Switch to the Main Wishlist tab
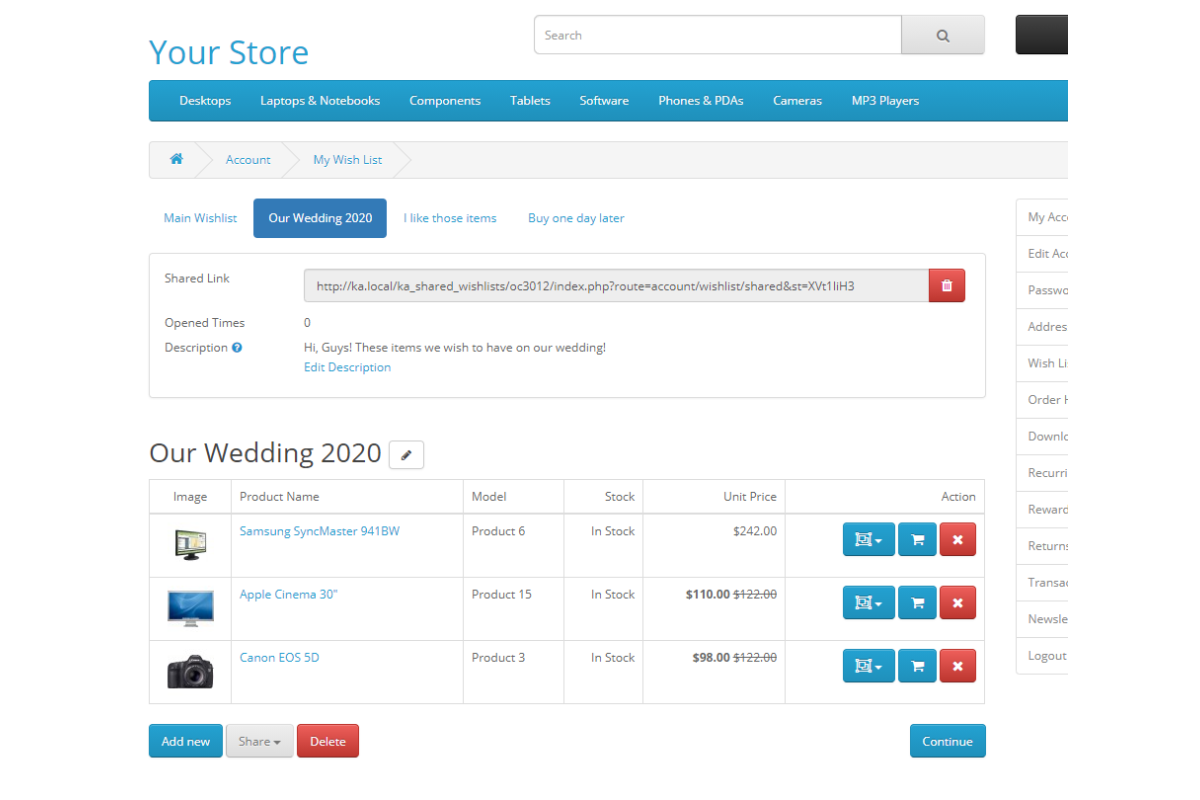This screenshot has width=1200, height=800. (200, 218)
